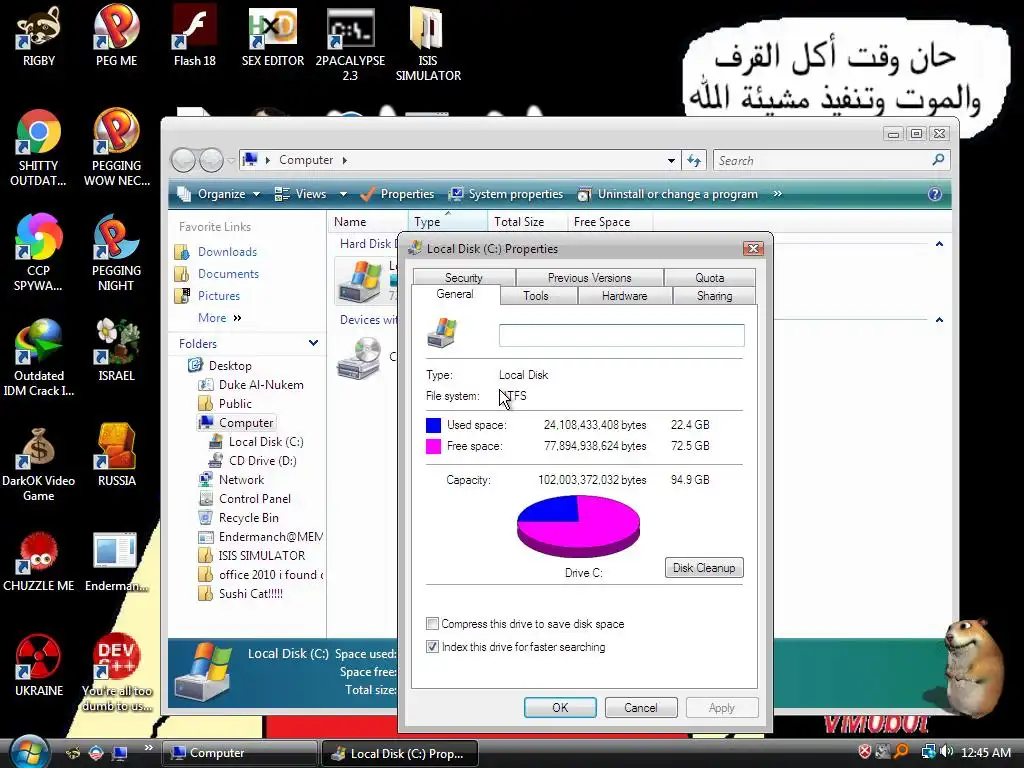Switch to the Previous Versions tab

pyautogui.click(x=590, y=278)
